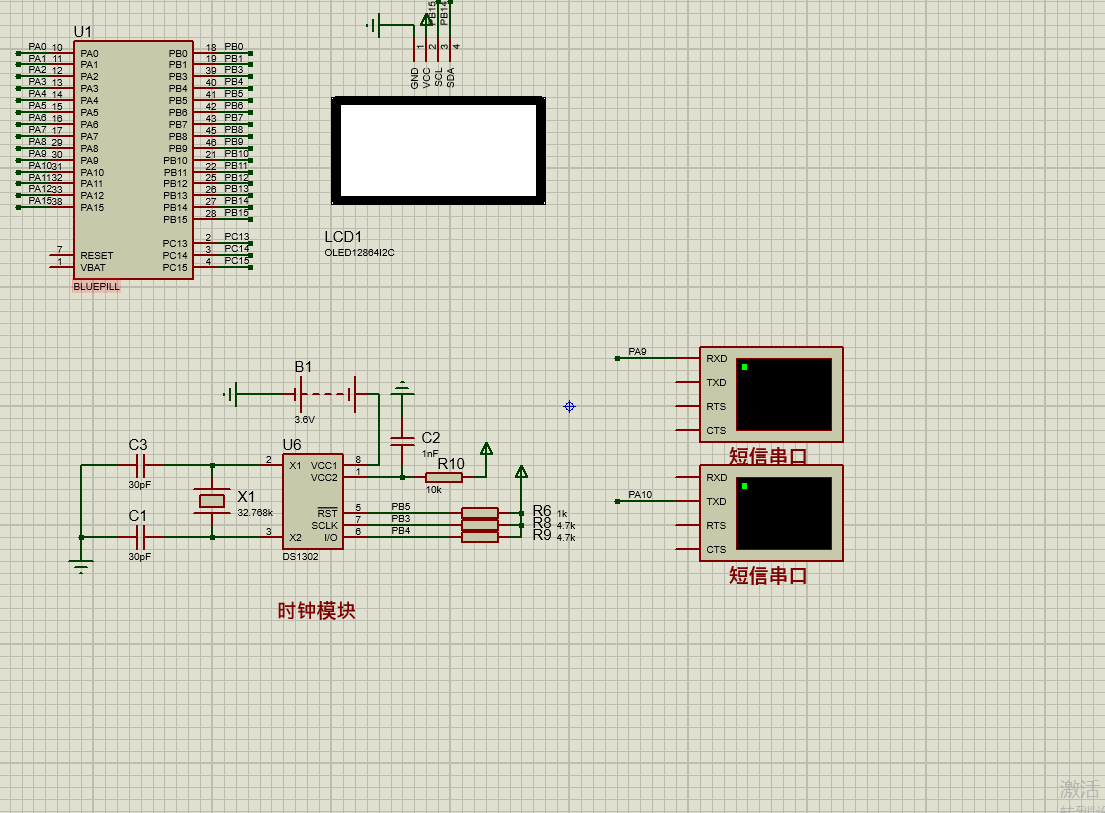Click the U1 reference label
This screenshot has width=1105, height=813.
(x=82, y=32)
